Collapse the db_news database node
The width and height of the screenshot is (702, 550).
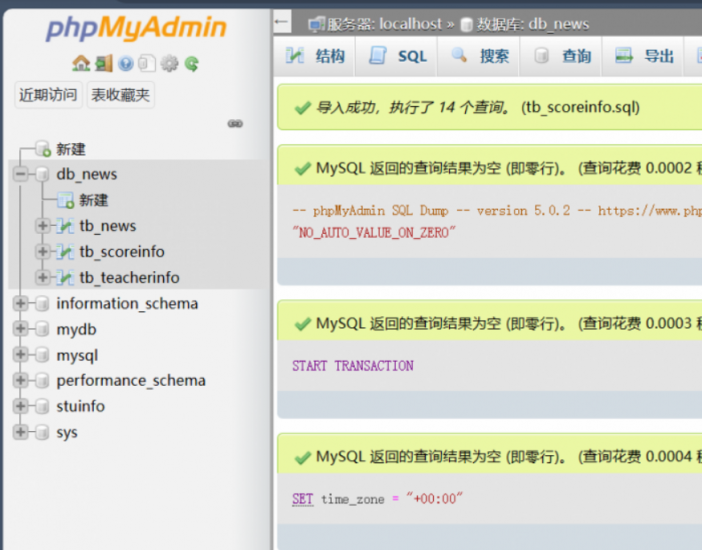pyautogui.click(x=20, y=174)
